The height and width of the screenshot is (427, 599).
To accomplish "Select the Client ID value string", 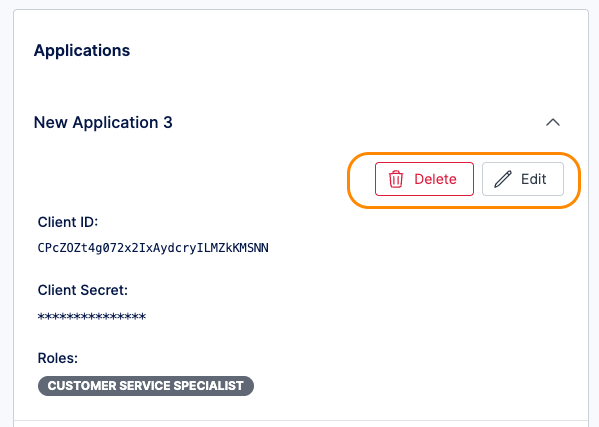I will point(153,248).
